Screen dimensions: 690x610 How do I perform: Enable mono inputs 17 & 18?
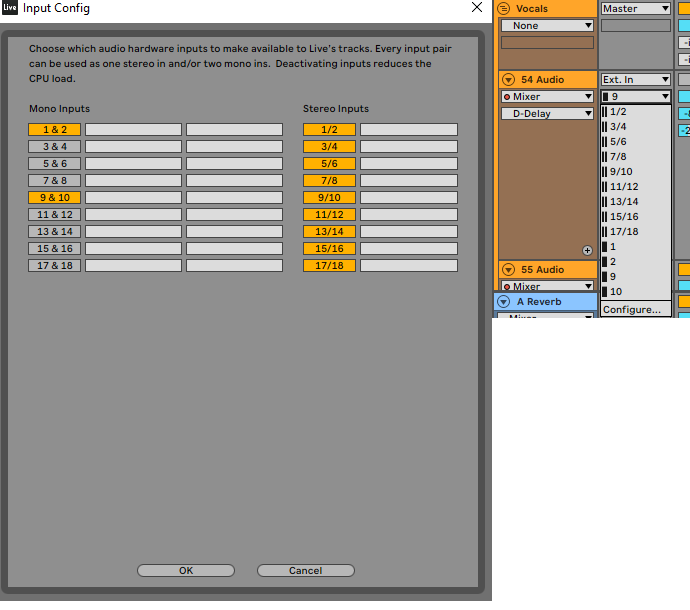tap(55, 265)
